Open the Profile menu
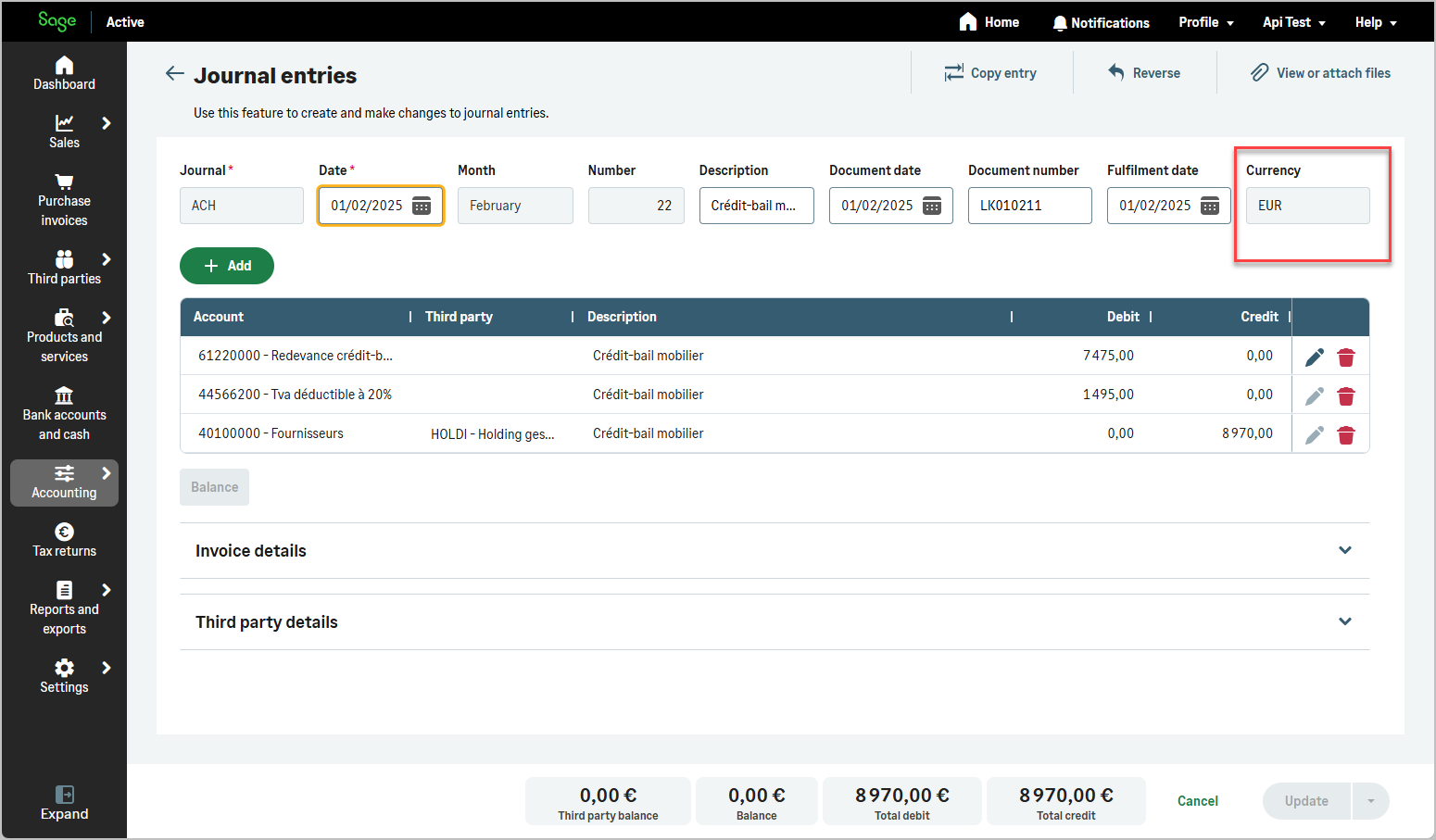 [1206, 22]
